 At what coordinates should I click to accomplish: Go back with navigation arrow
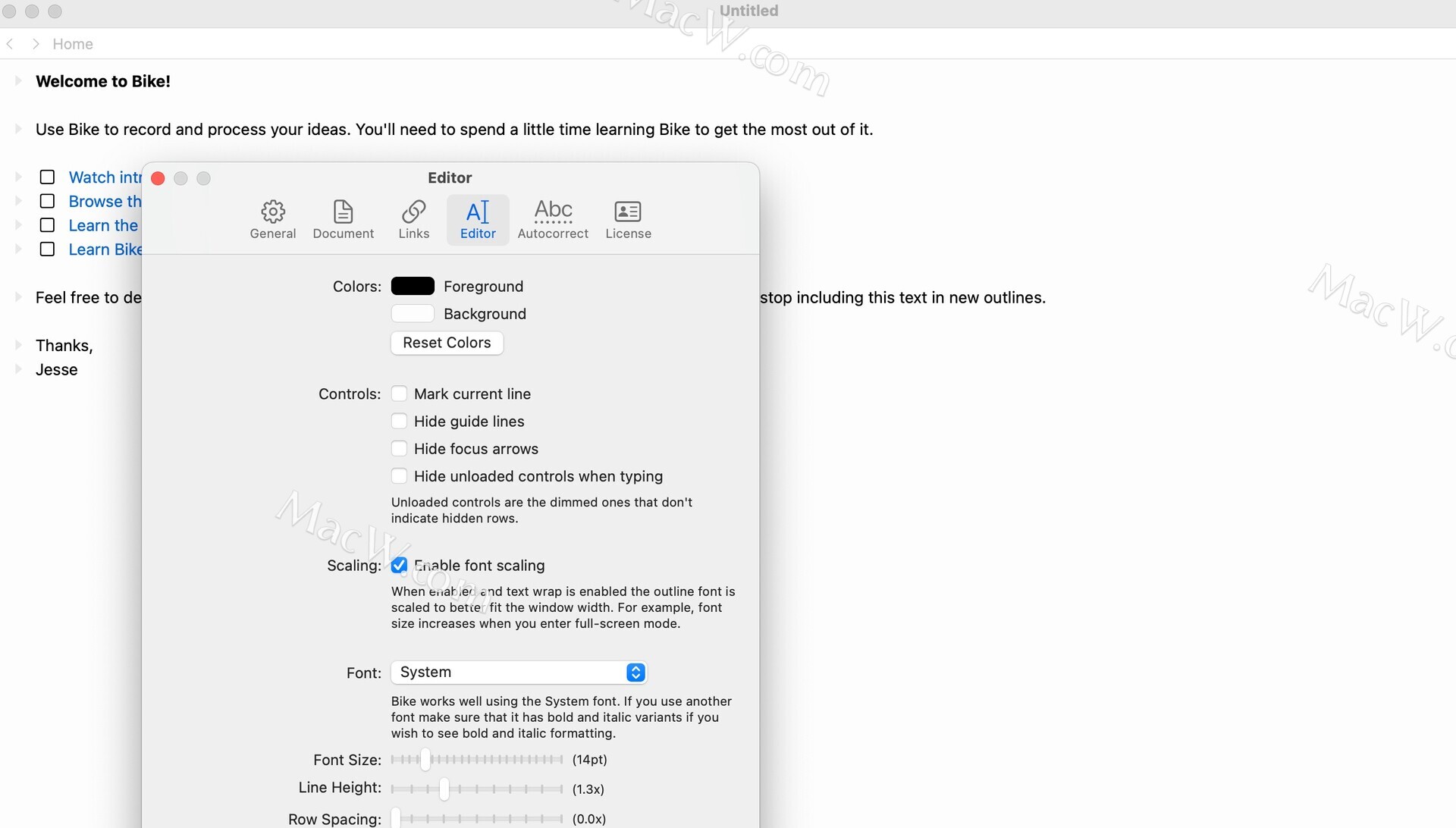[x=10, y=44]
